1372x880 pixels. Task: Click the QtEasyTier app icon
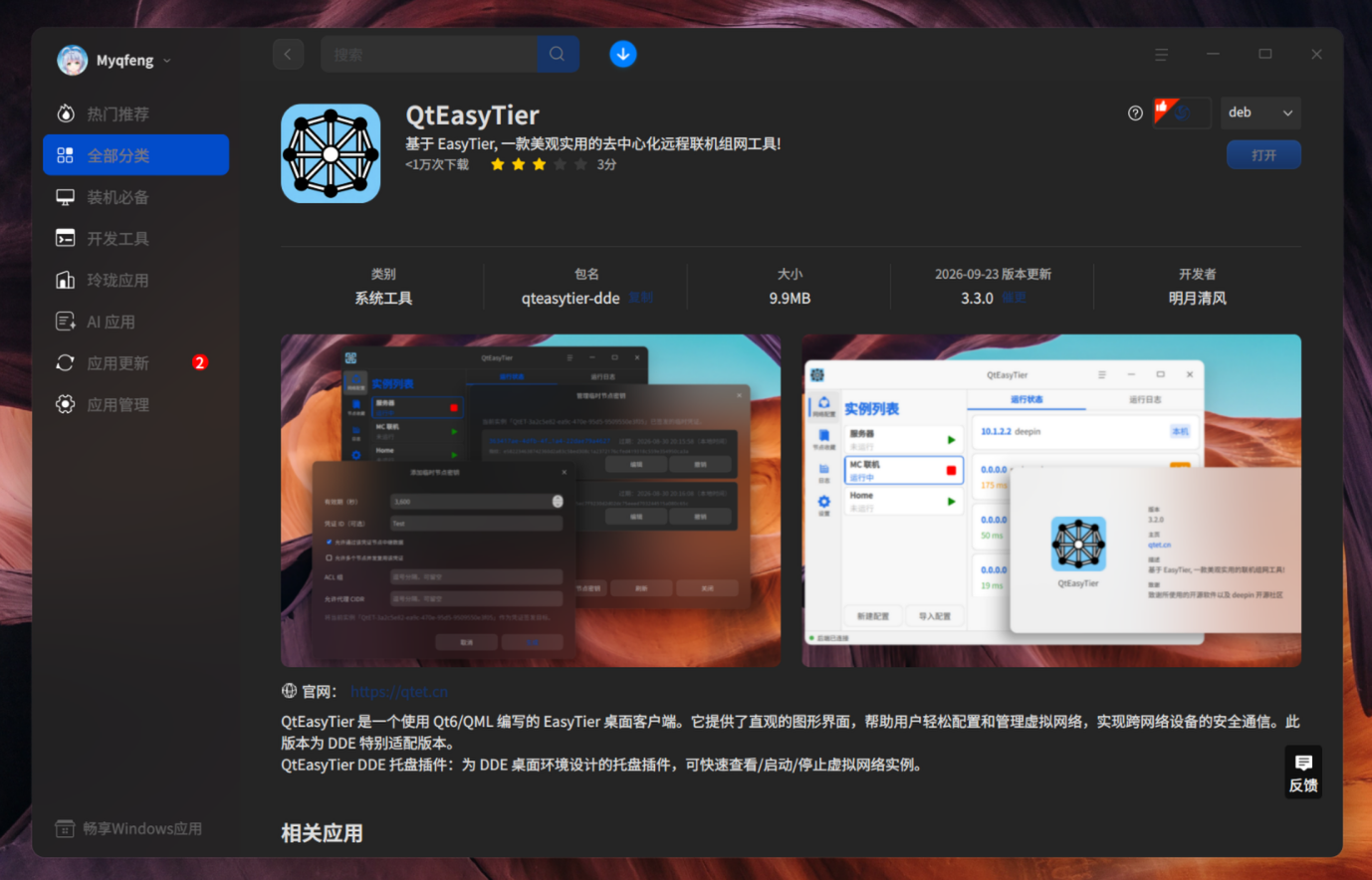click(x=331, y=153)
